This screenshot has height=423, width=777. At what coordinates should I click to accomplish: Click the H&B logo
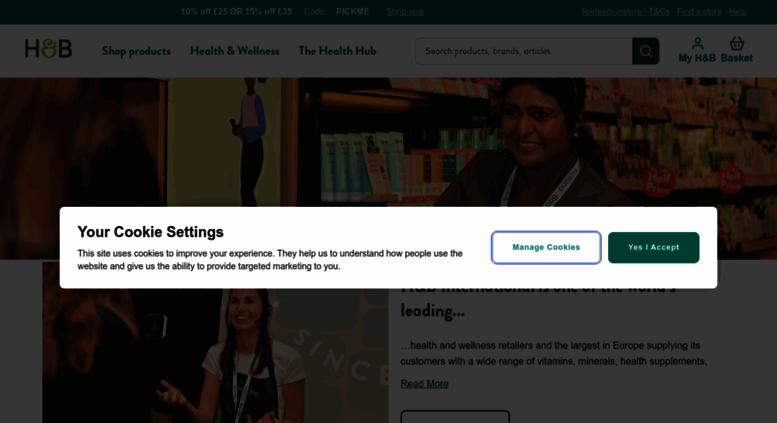(49, 49)
